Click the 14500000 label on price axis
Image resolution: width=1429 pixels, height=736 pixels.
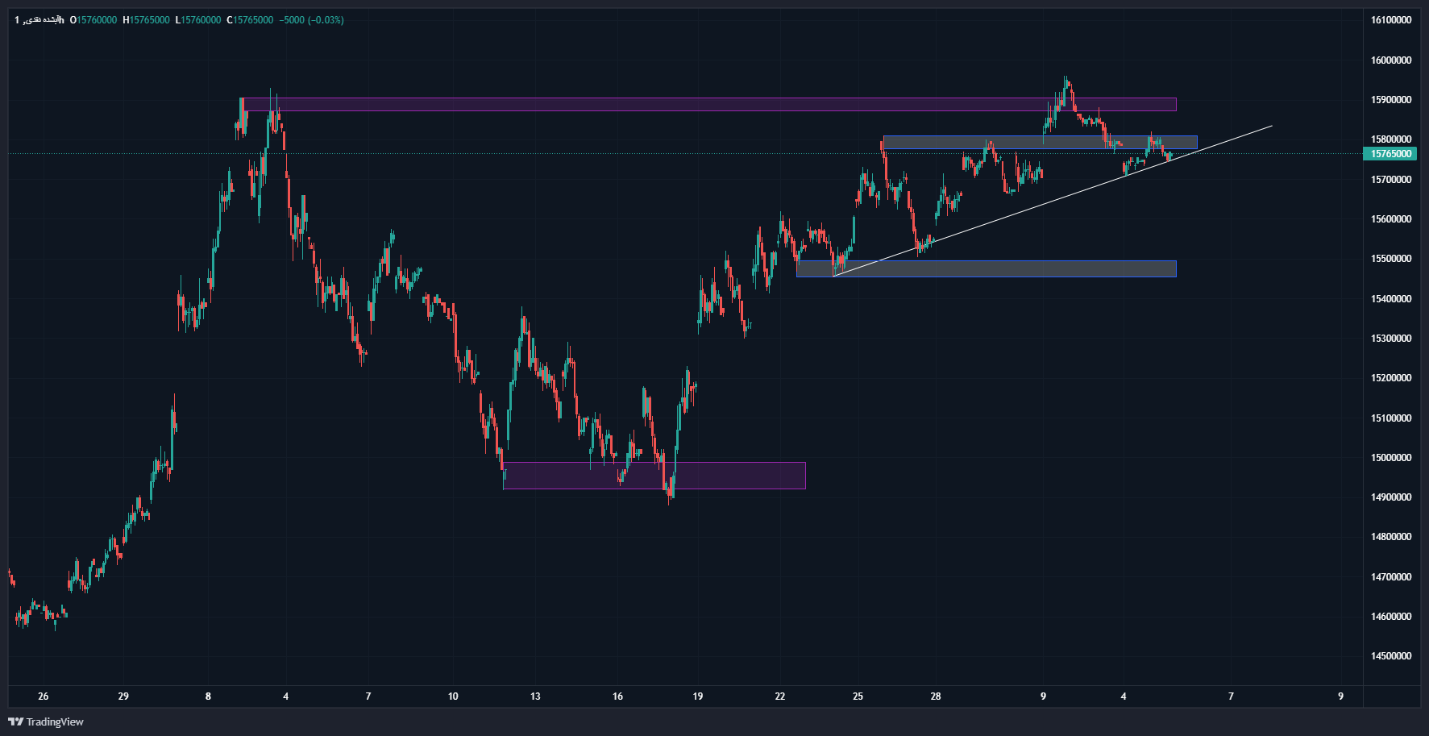tap(1391, 657)
